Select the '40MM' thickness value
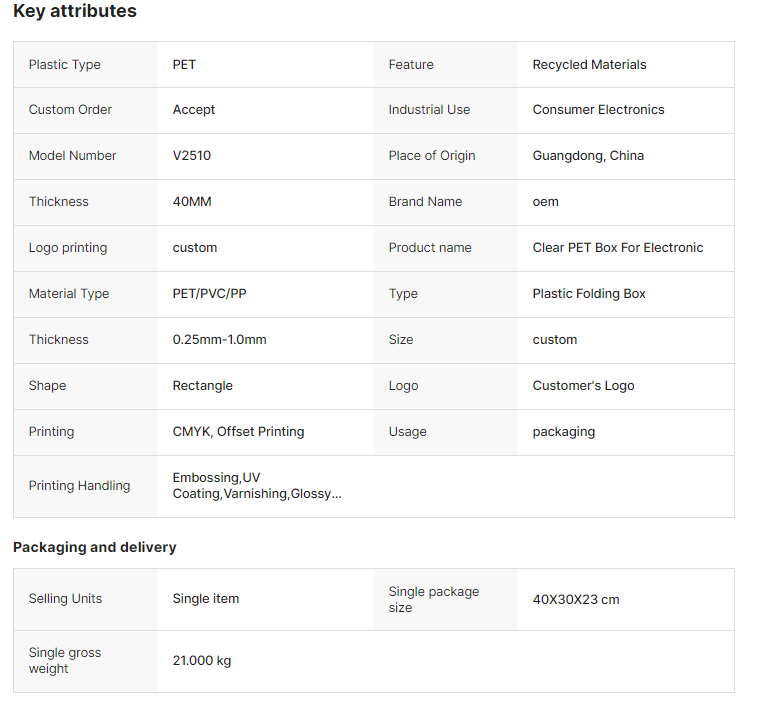 click(192, 202)
